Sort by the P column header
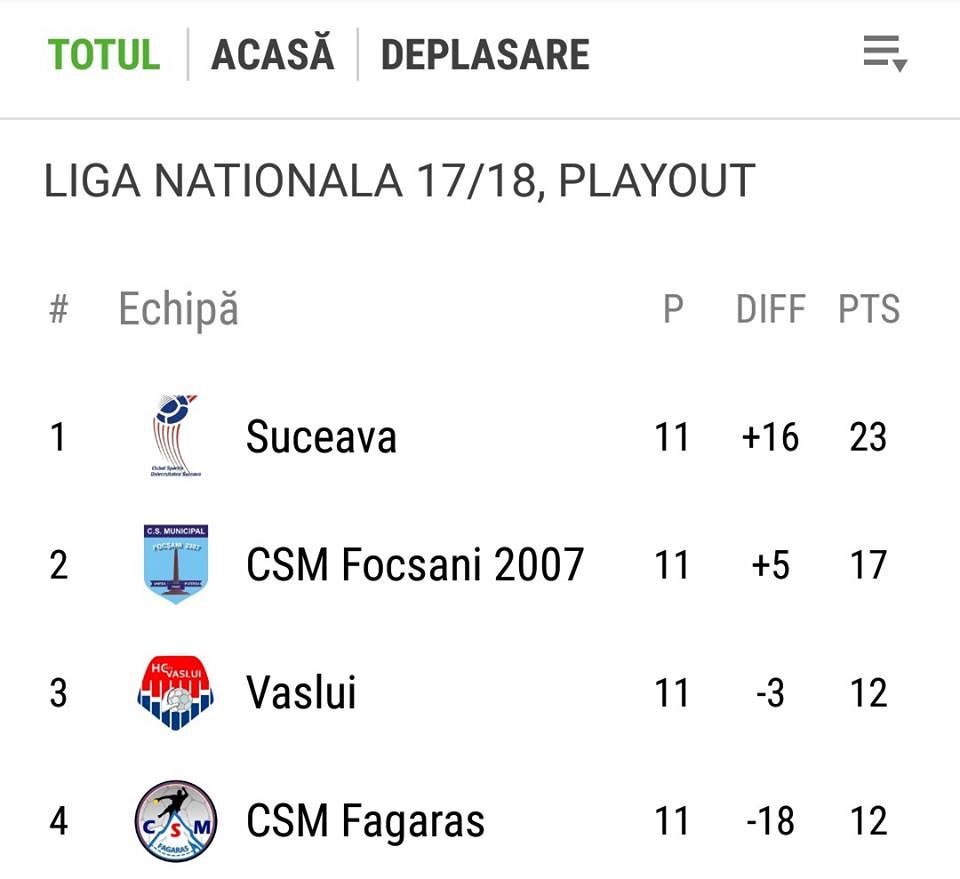This screenshot has width=960, height=879. tap(673, 309)
